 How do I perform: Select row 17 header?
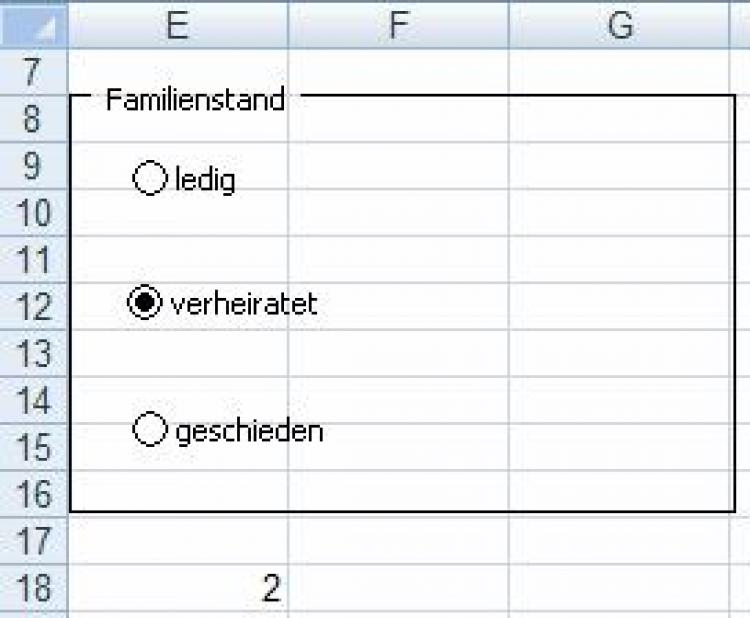(34, 541)
